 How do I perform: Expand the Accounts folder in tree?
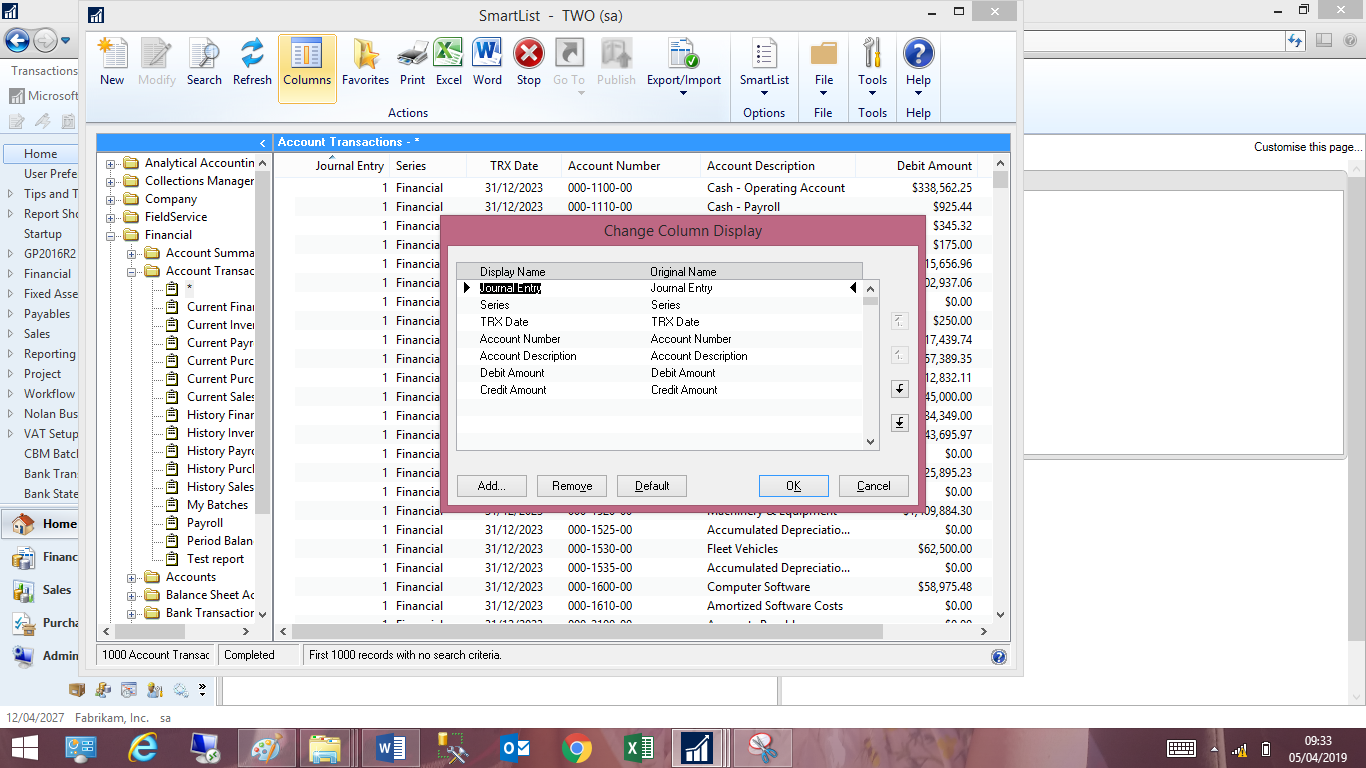pyautogui.click(x=132, y=577)
